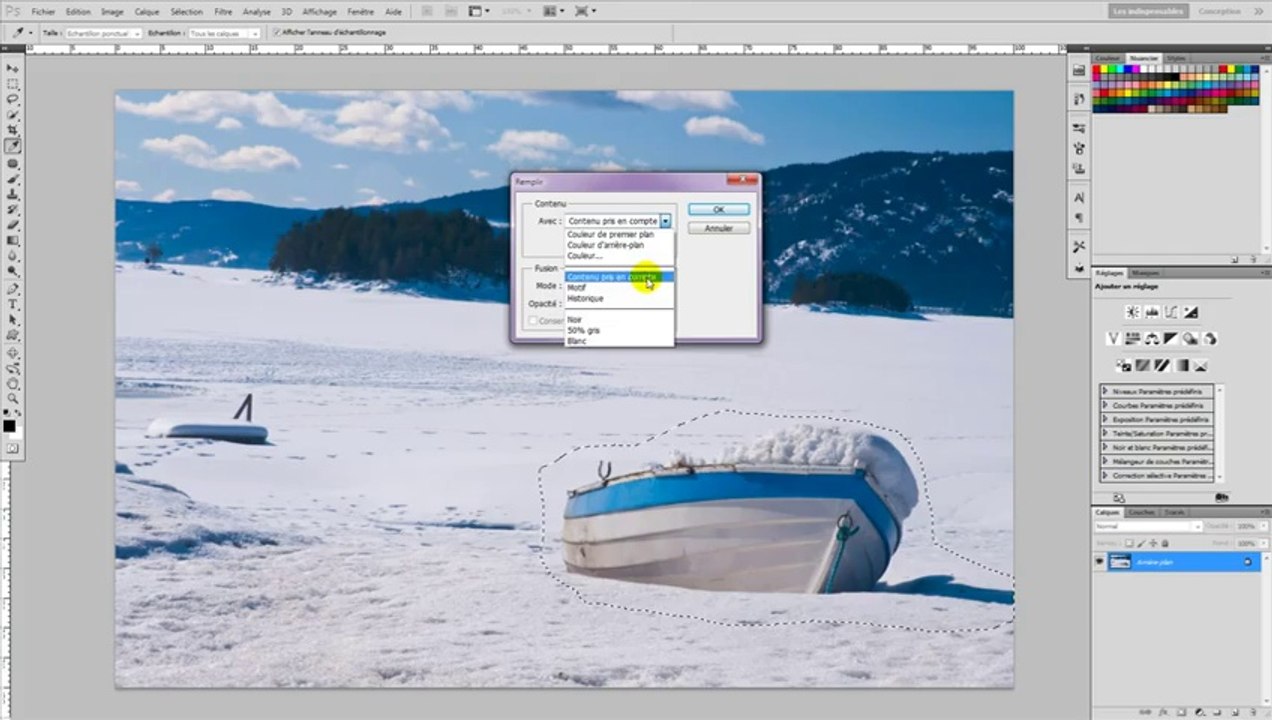1272x720 pixels.
Task: Expand Niveaux Paramètres prédéfinis preset
Action: click(1105, 391)
